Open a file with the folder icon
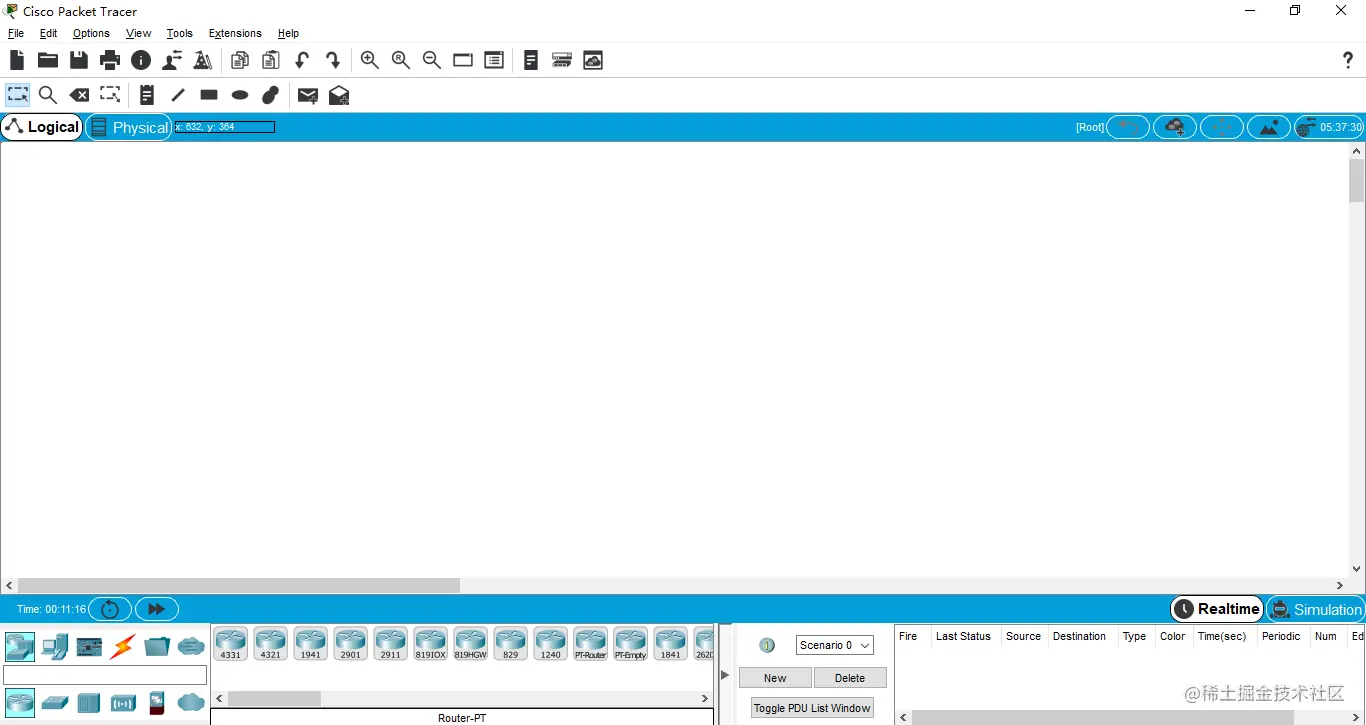Image resolution: width=1366 pixels, height=725 pixels. click(x=48, y=60)
